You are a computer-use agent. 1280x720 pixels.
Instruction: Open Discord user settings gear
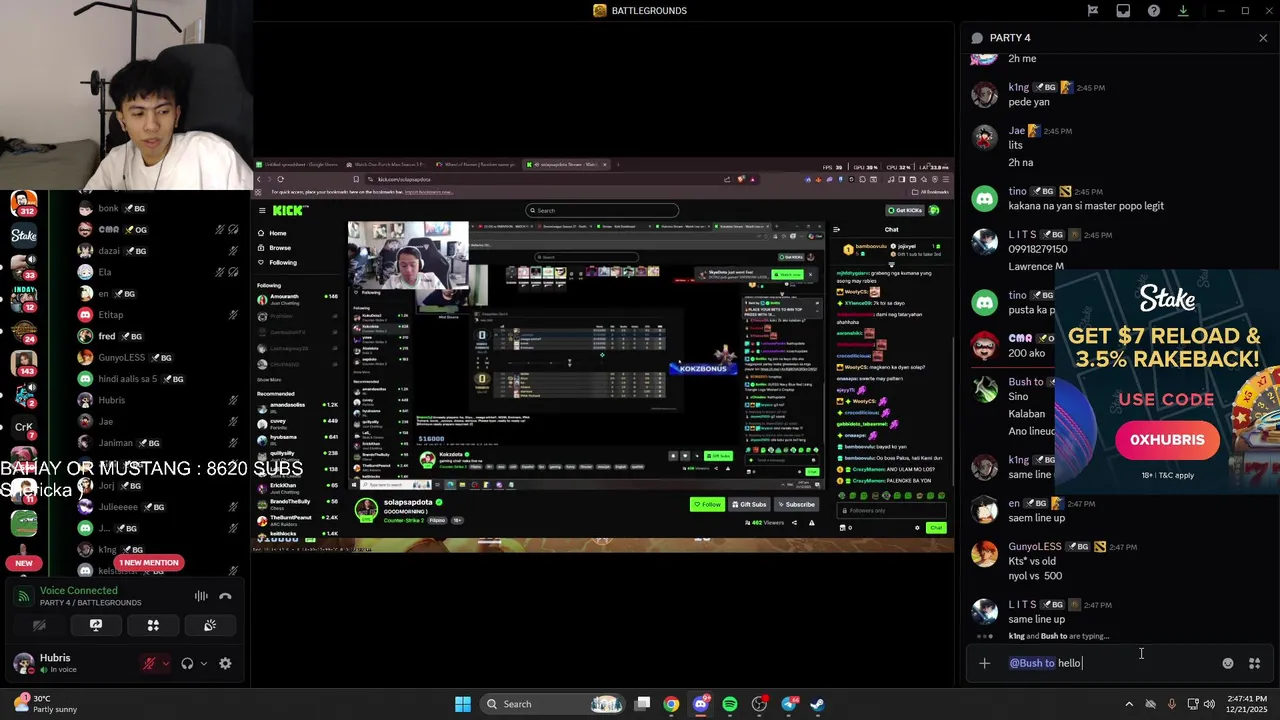click(225, 663)
